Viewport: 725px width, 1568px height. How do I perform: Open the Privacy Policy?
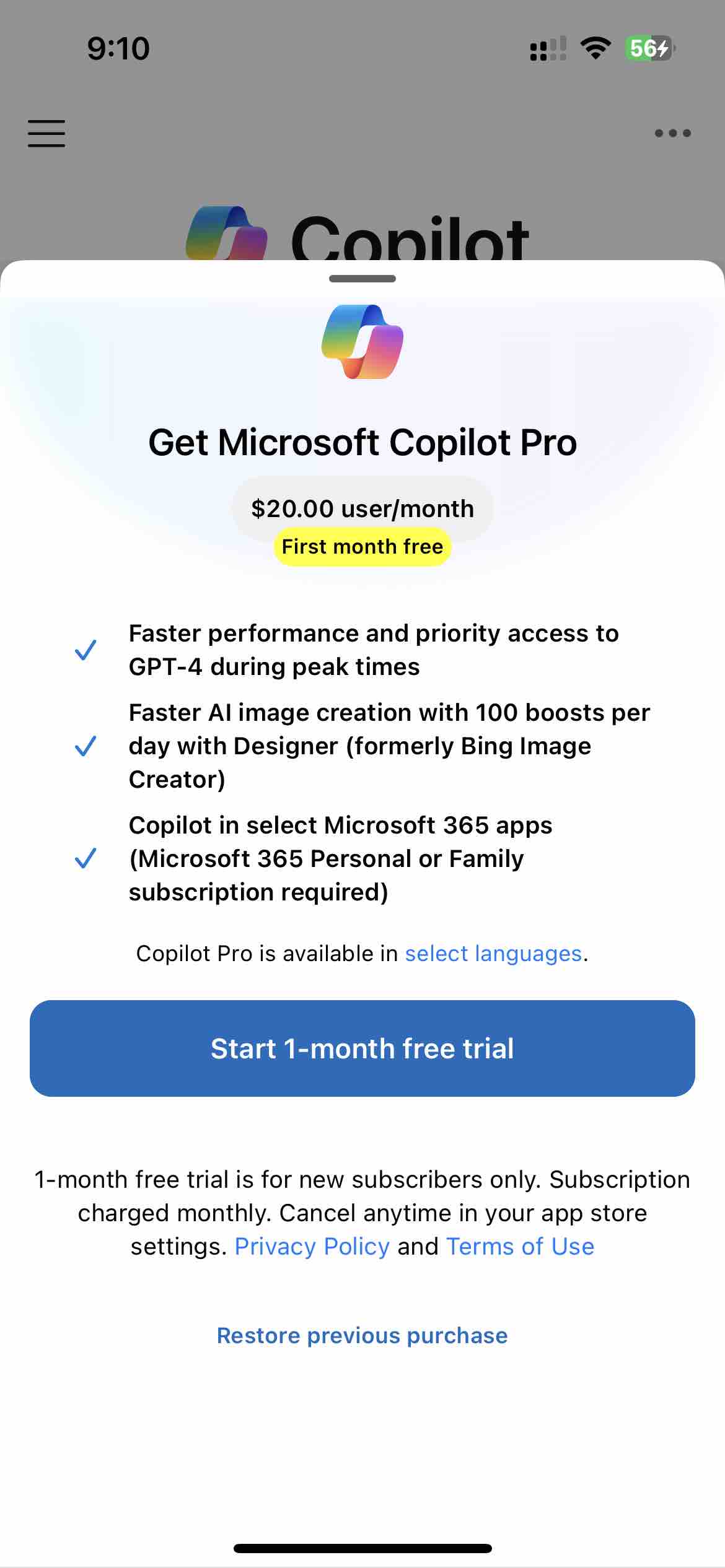(312, 1246)
